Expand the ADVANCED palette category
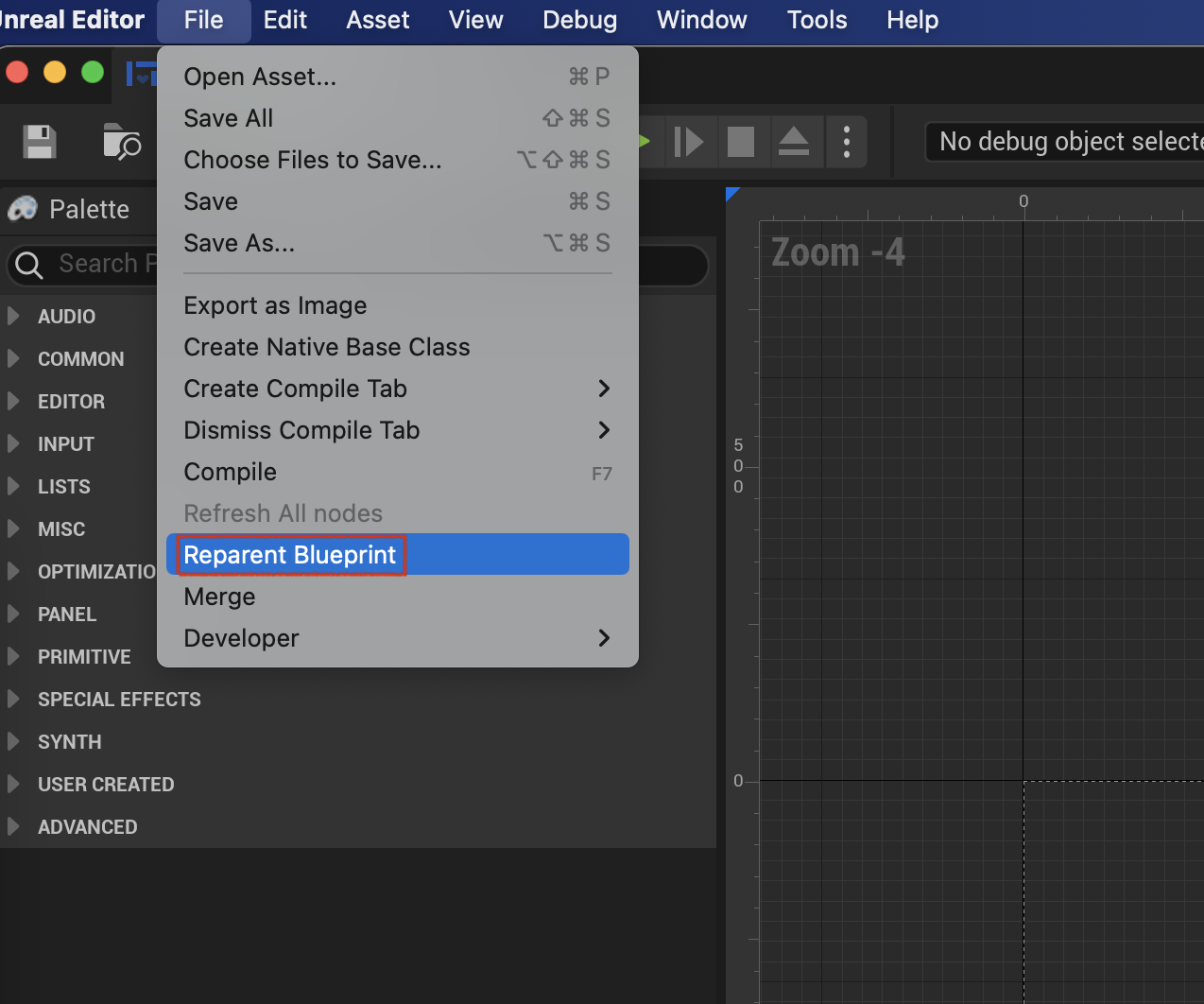This screenshot has height=1004, width=1204. click(x=13, y=826)
